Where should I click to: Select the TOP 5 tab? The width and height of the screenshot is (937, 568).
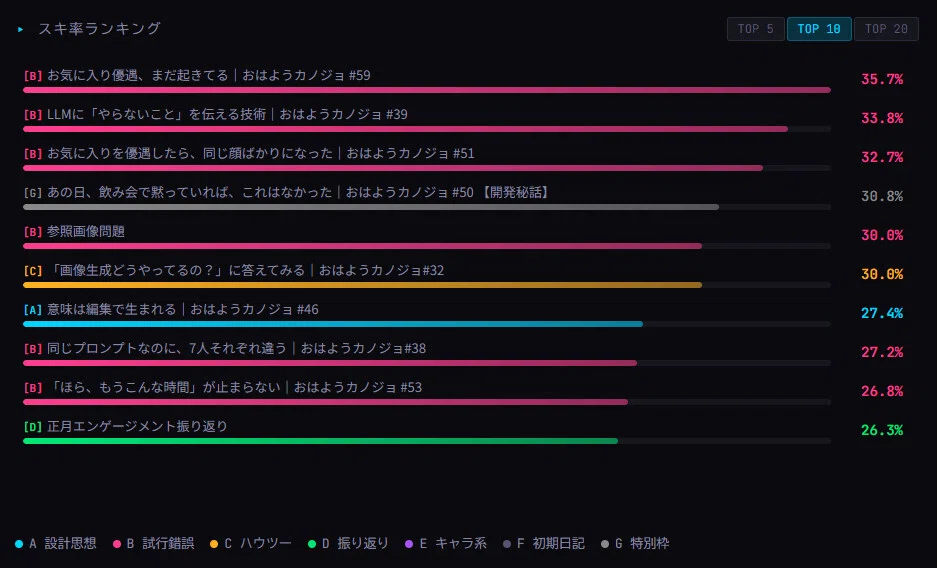click(755, 29)
